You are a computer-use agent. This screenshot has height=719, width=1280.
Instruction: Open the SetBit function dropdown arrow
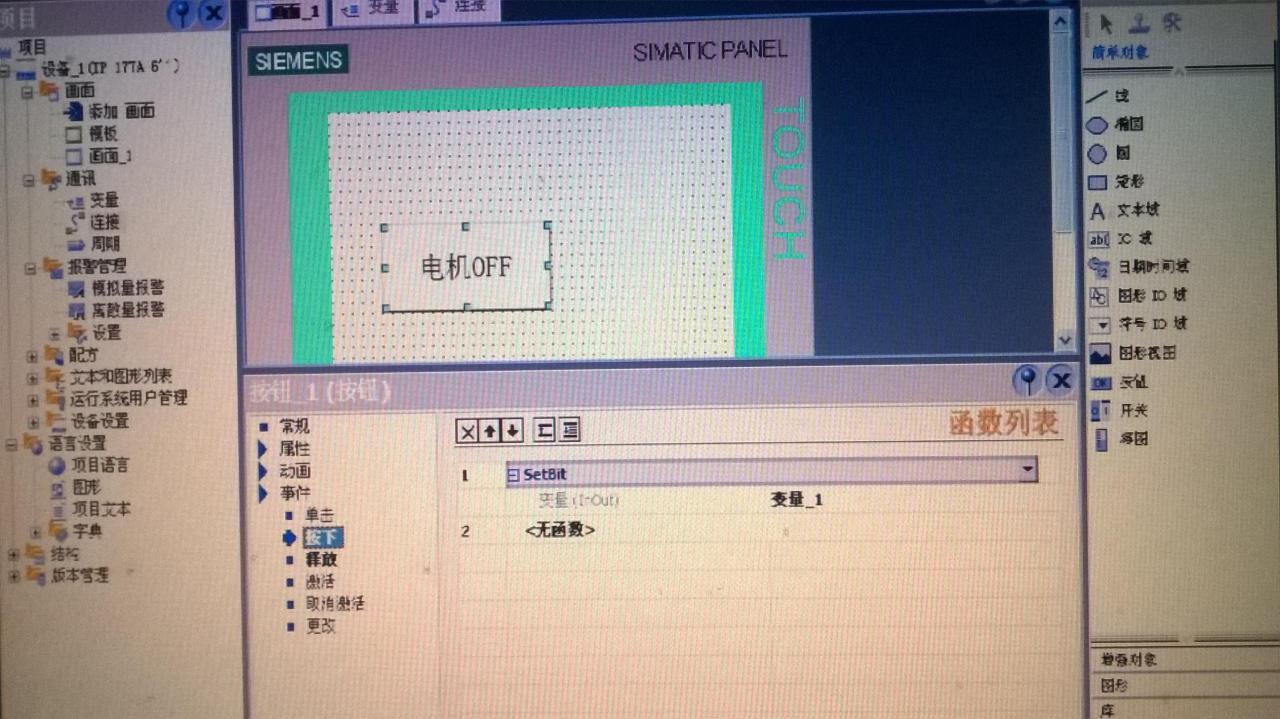1027,470
